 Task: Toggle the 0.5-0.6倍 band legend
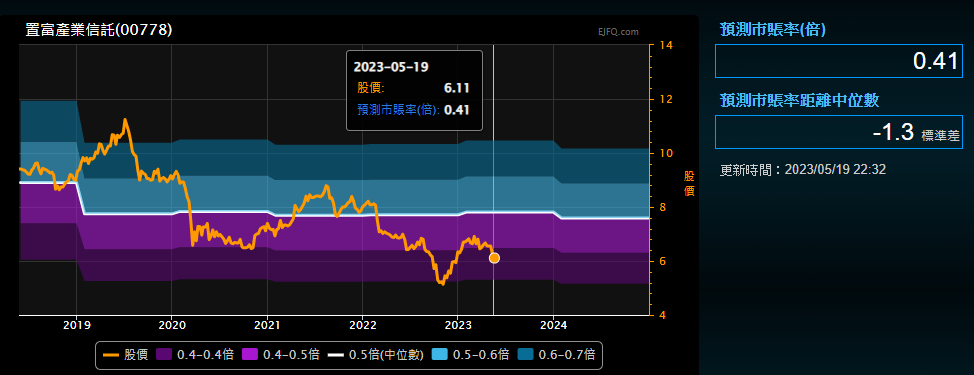pyautogui.click(x=470, y=355)
